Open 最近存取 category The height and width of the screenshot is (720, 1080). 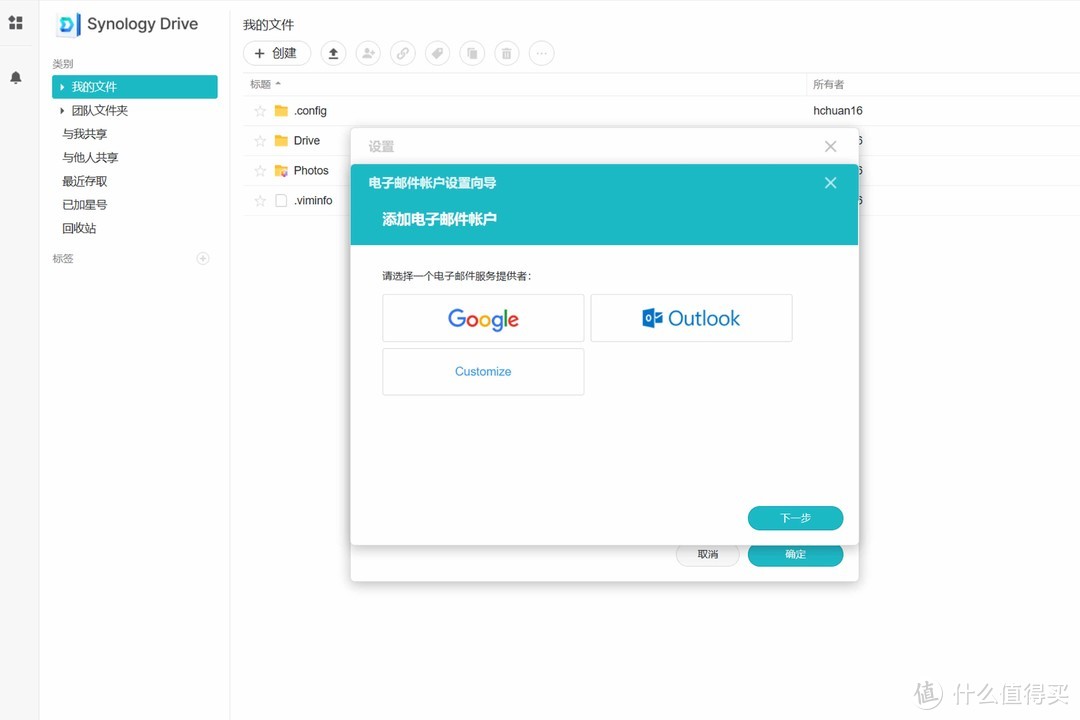click(85, 181)
